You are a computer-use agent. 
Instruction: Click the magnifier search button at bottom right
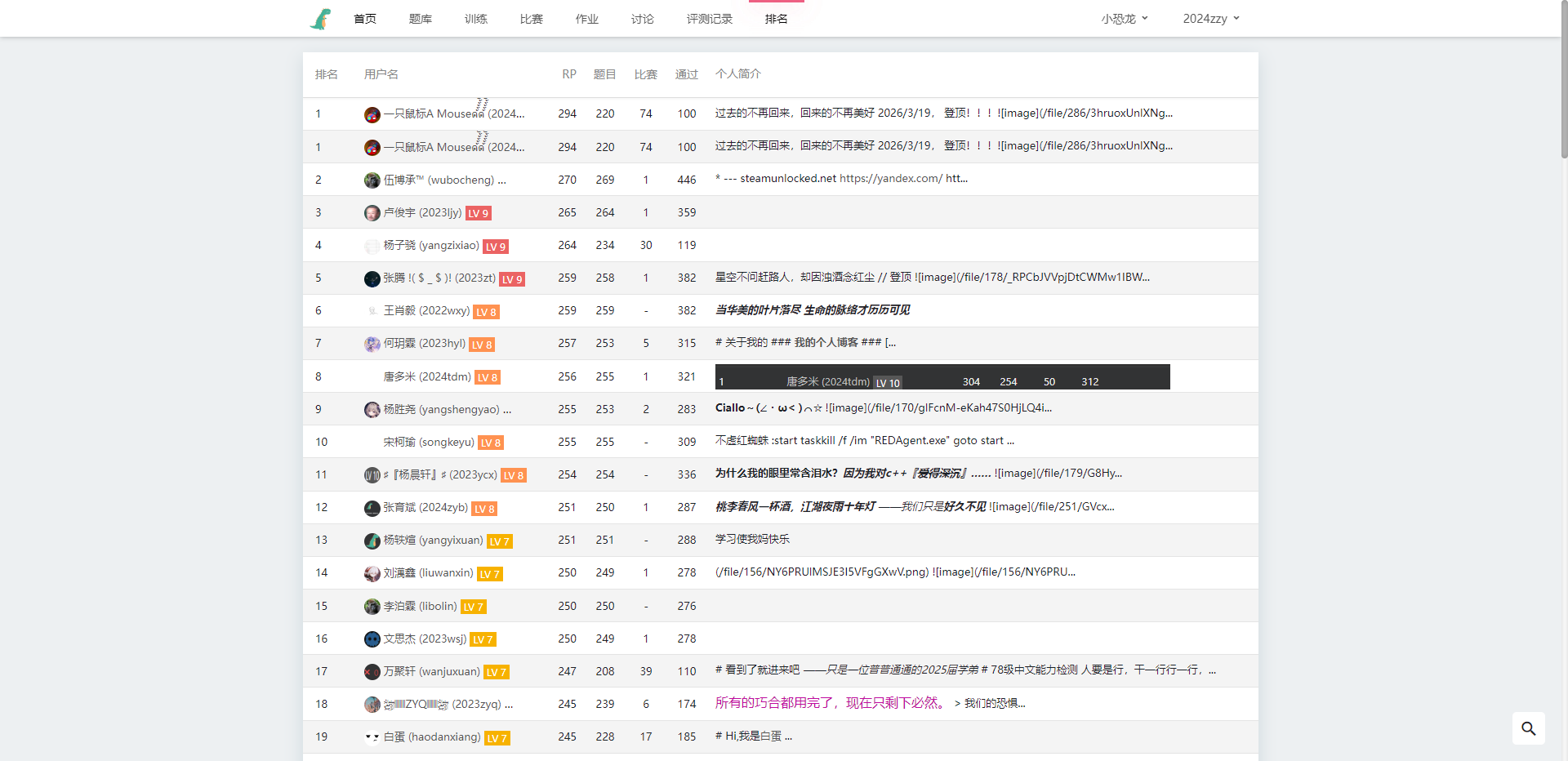(1528, 728)
